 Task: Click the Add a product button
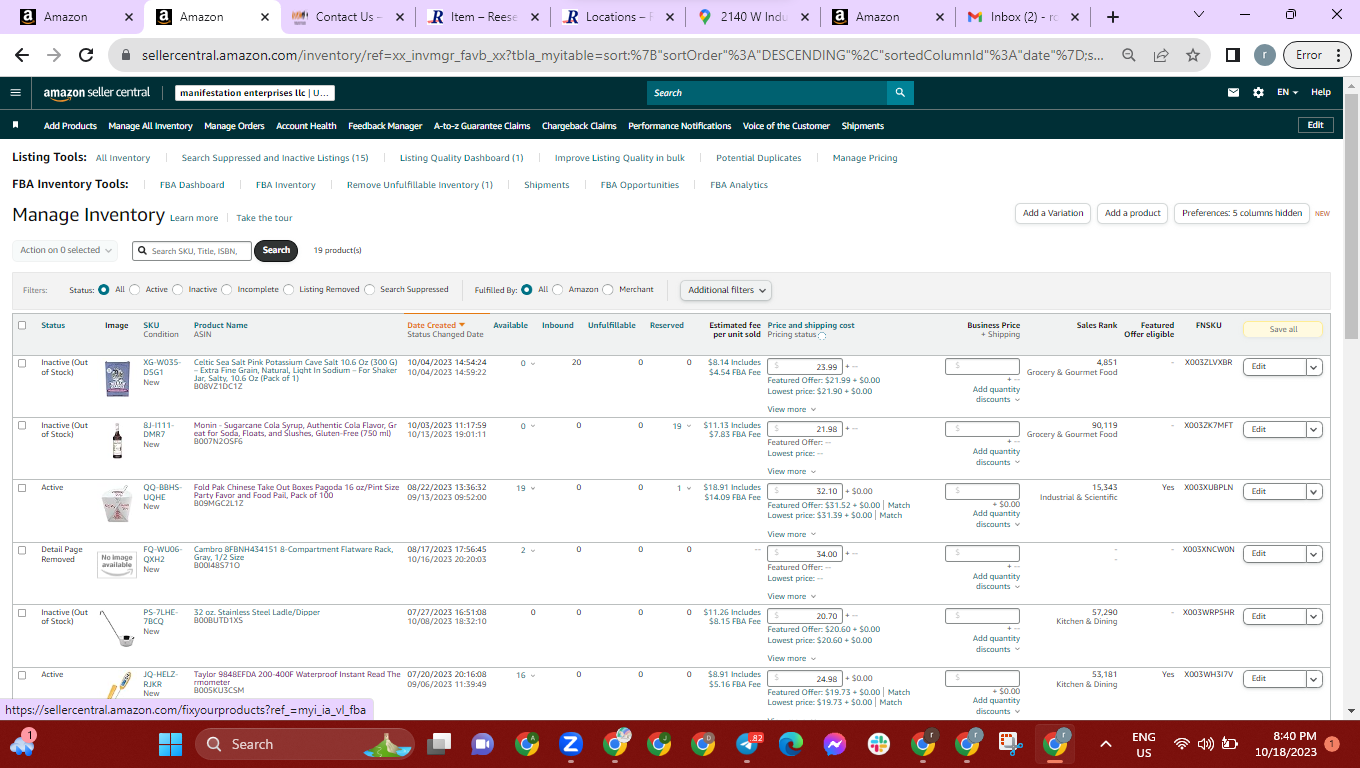point(1133,213)
